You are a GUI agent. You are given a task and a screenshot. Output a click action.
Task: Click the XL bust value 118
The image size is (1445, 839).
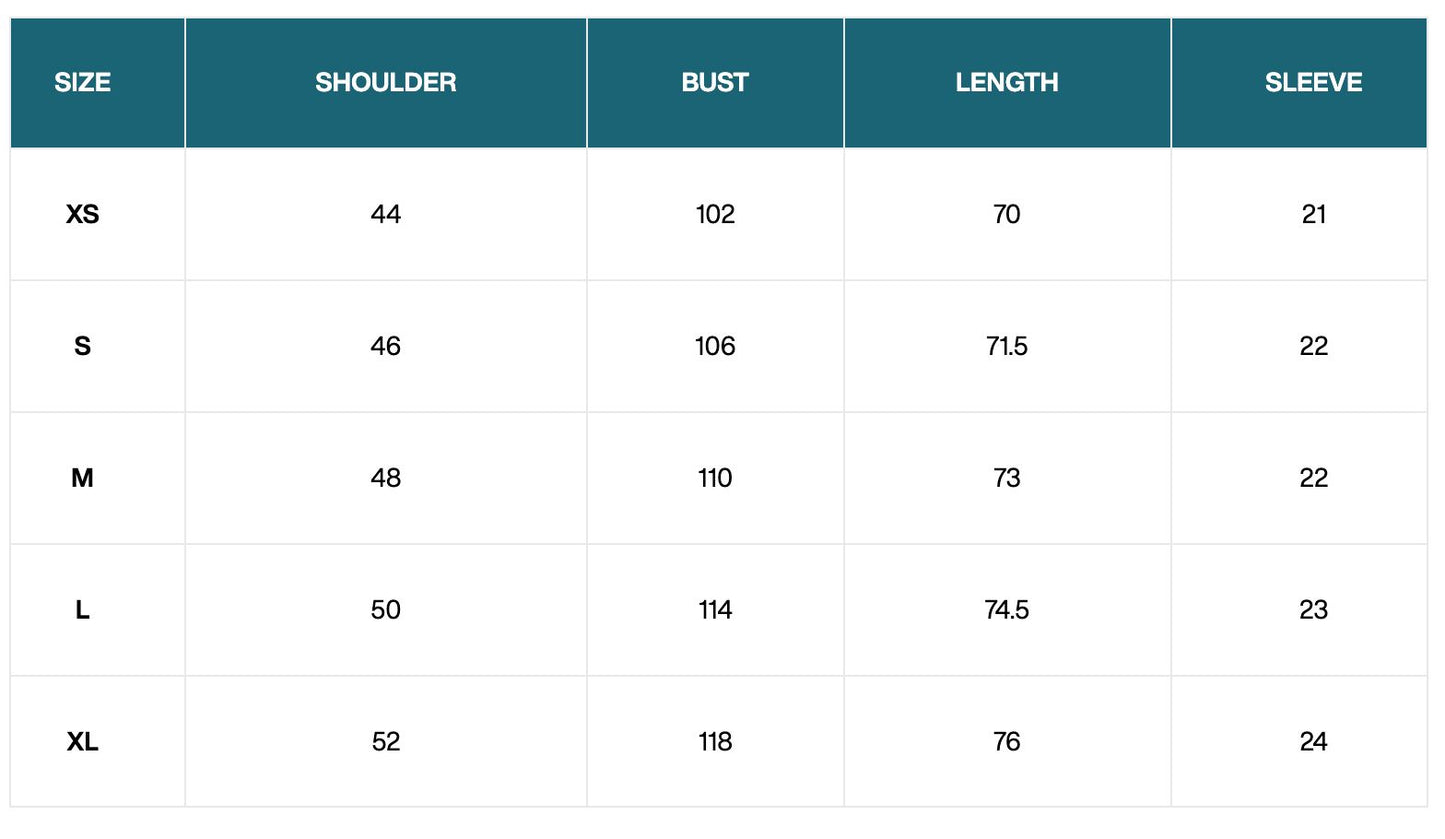(714, 742)
